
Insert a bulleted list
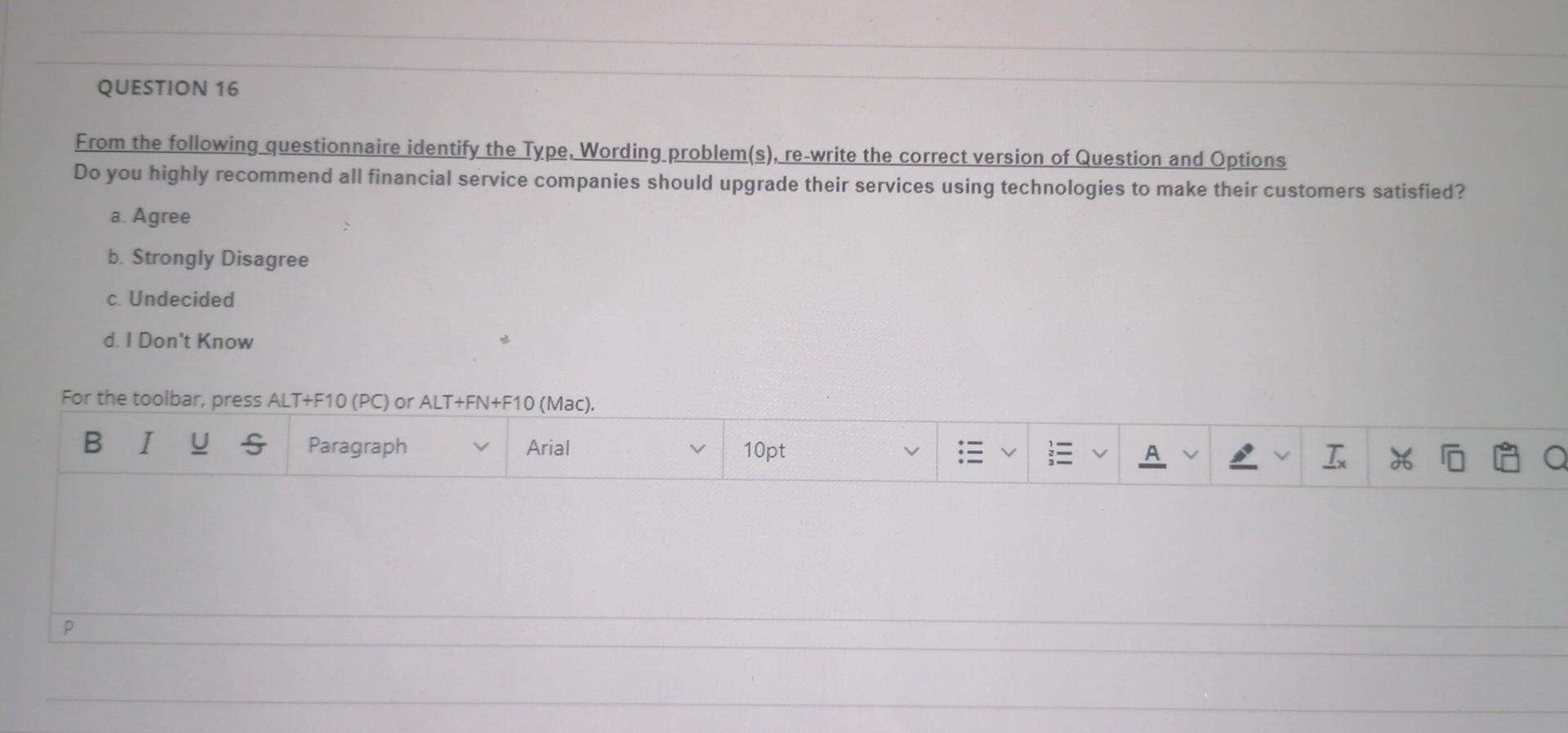tap(969, 451)
